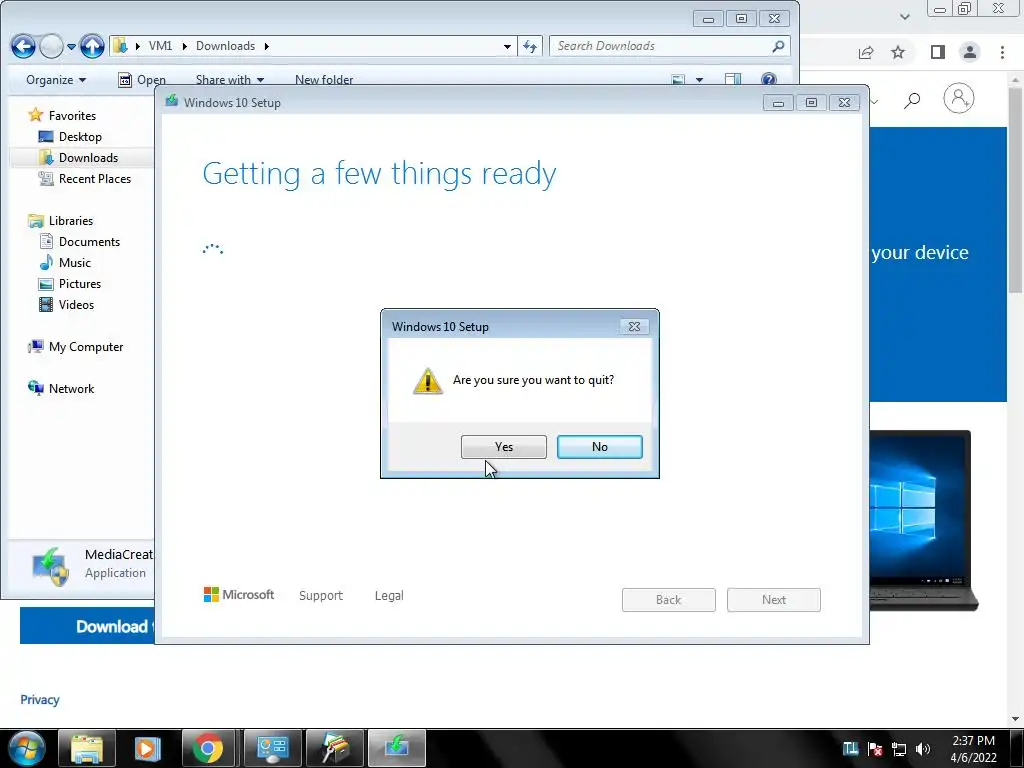Click the Next button in Setup
The image size is (1024, 768).
coord(774,600)
